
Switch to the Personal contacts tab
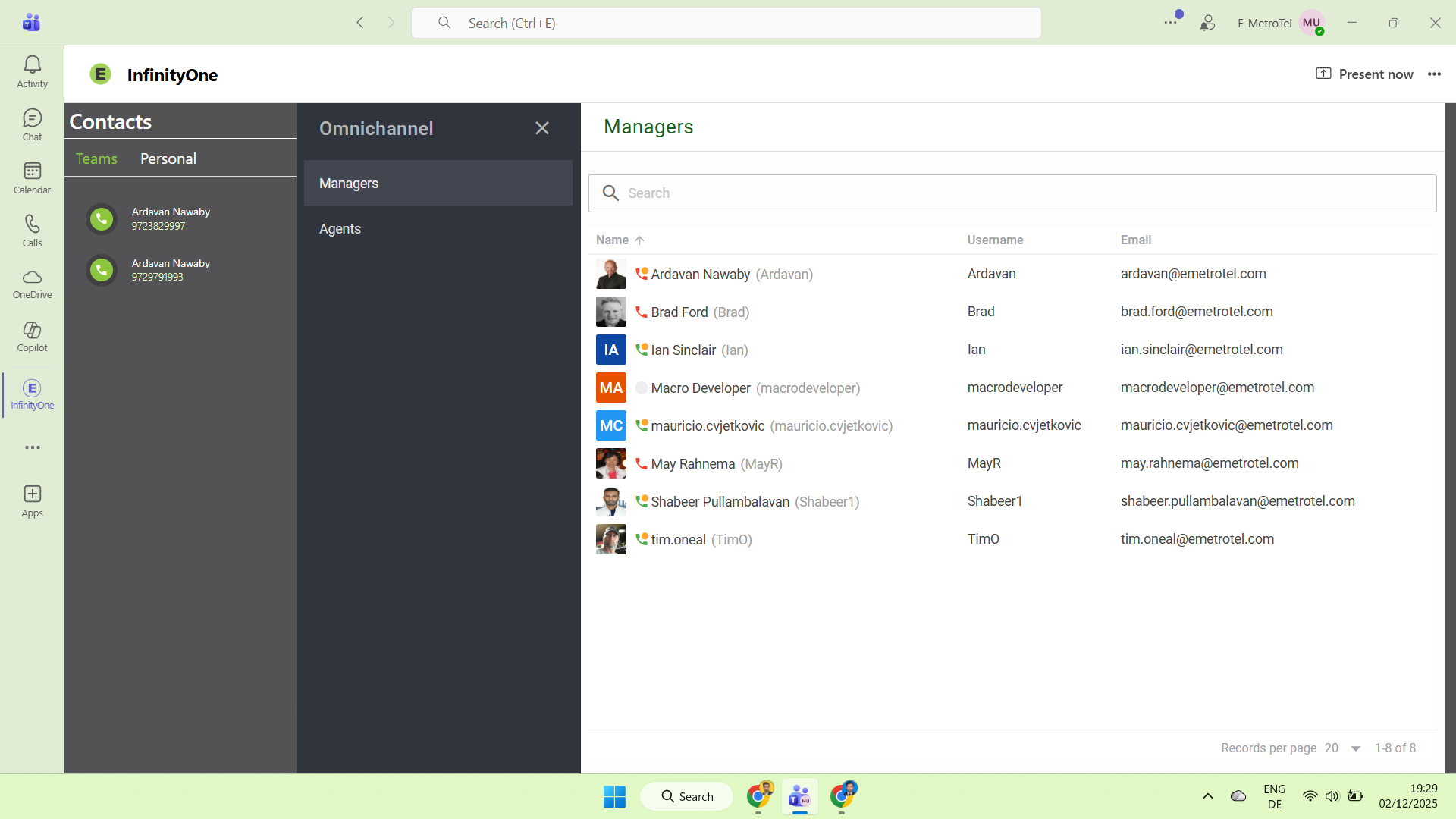point(168,158)
